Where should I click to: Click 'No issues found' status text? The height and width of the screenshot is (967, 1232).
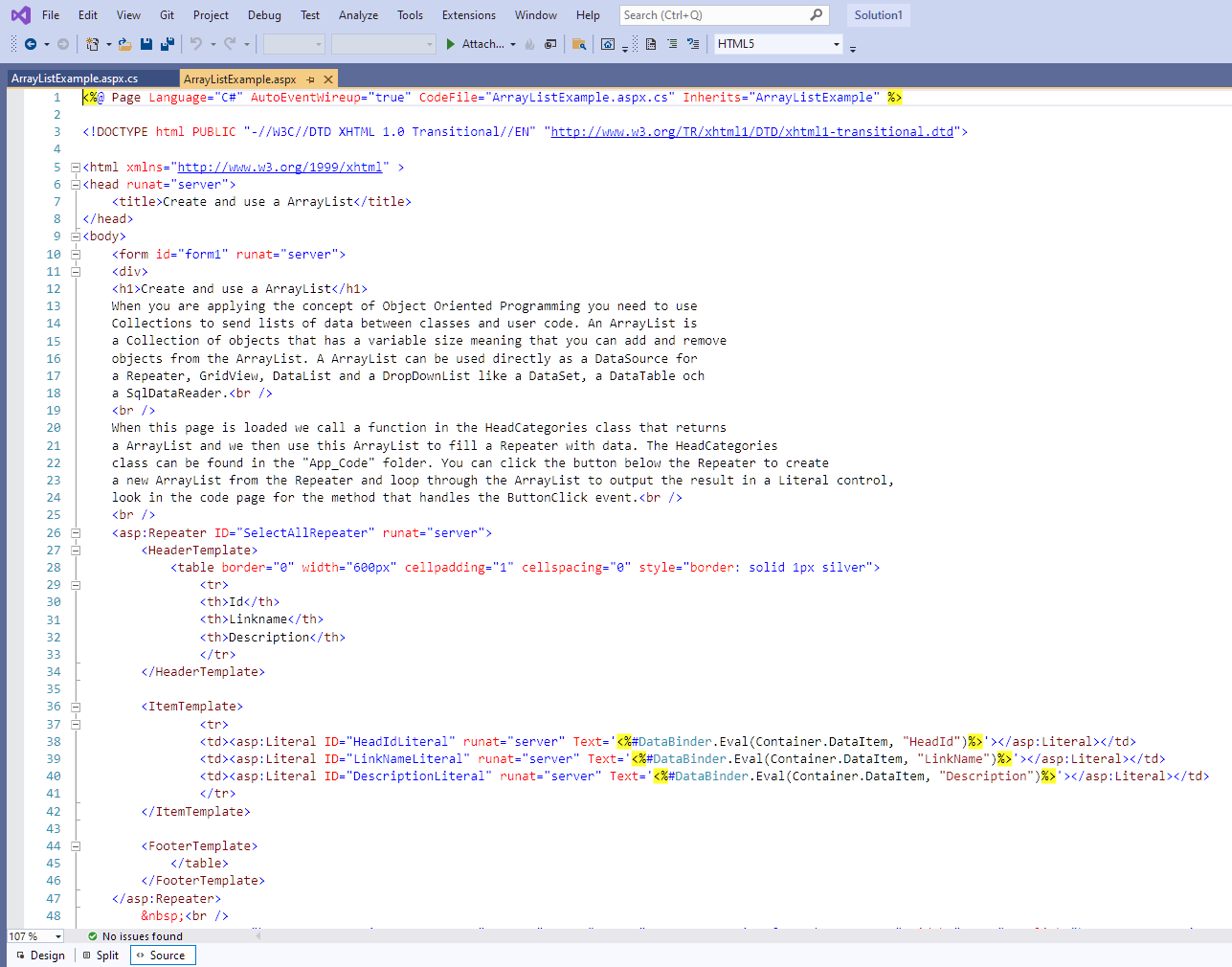143,936
